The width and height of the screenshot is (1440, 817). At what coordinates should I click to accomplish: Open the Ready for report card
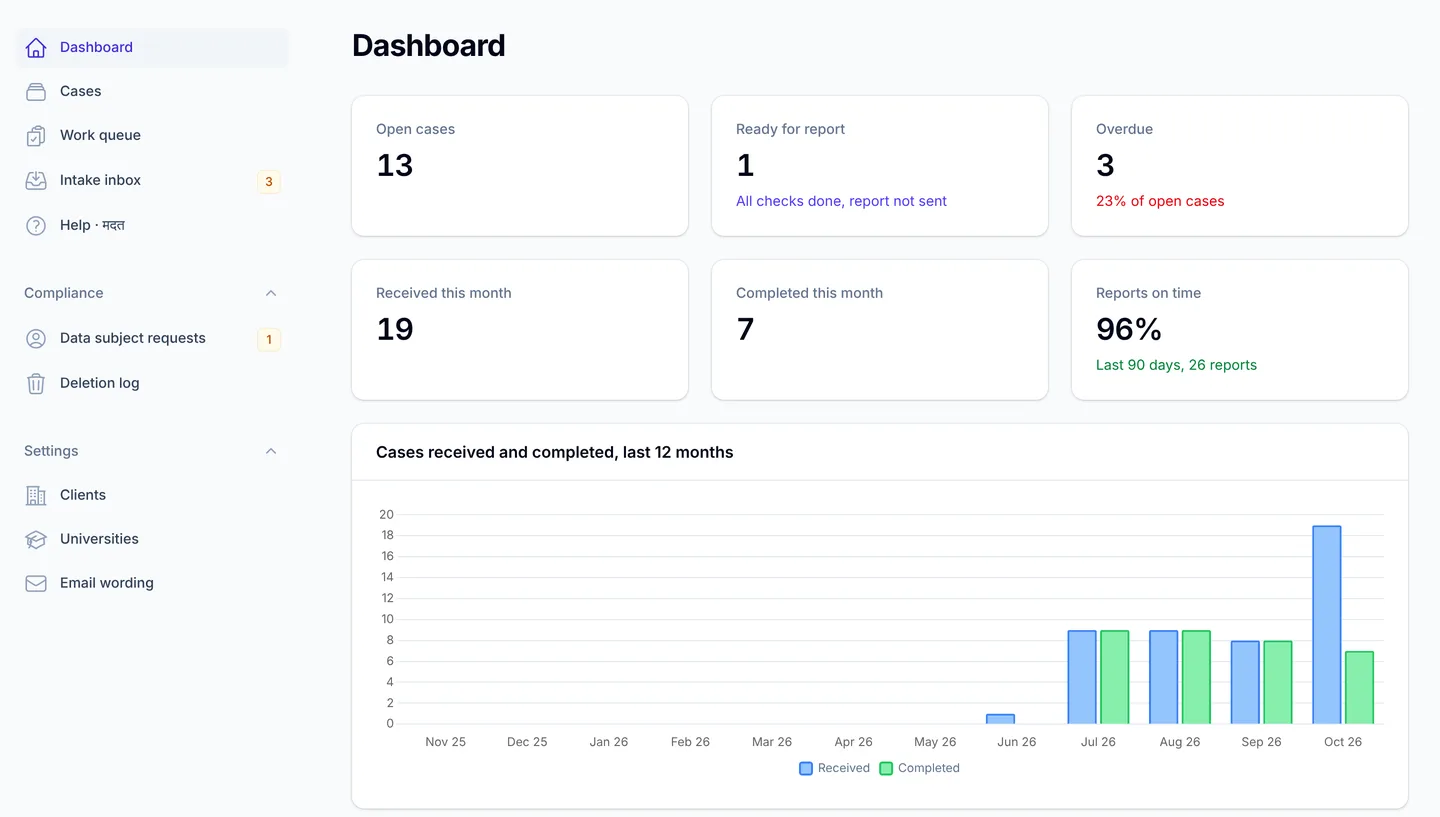880,166
